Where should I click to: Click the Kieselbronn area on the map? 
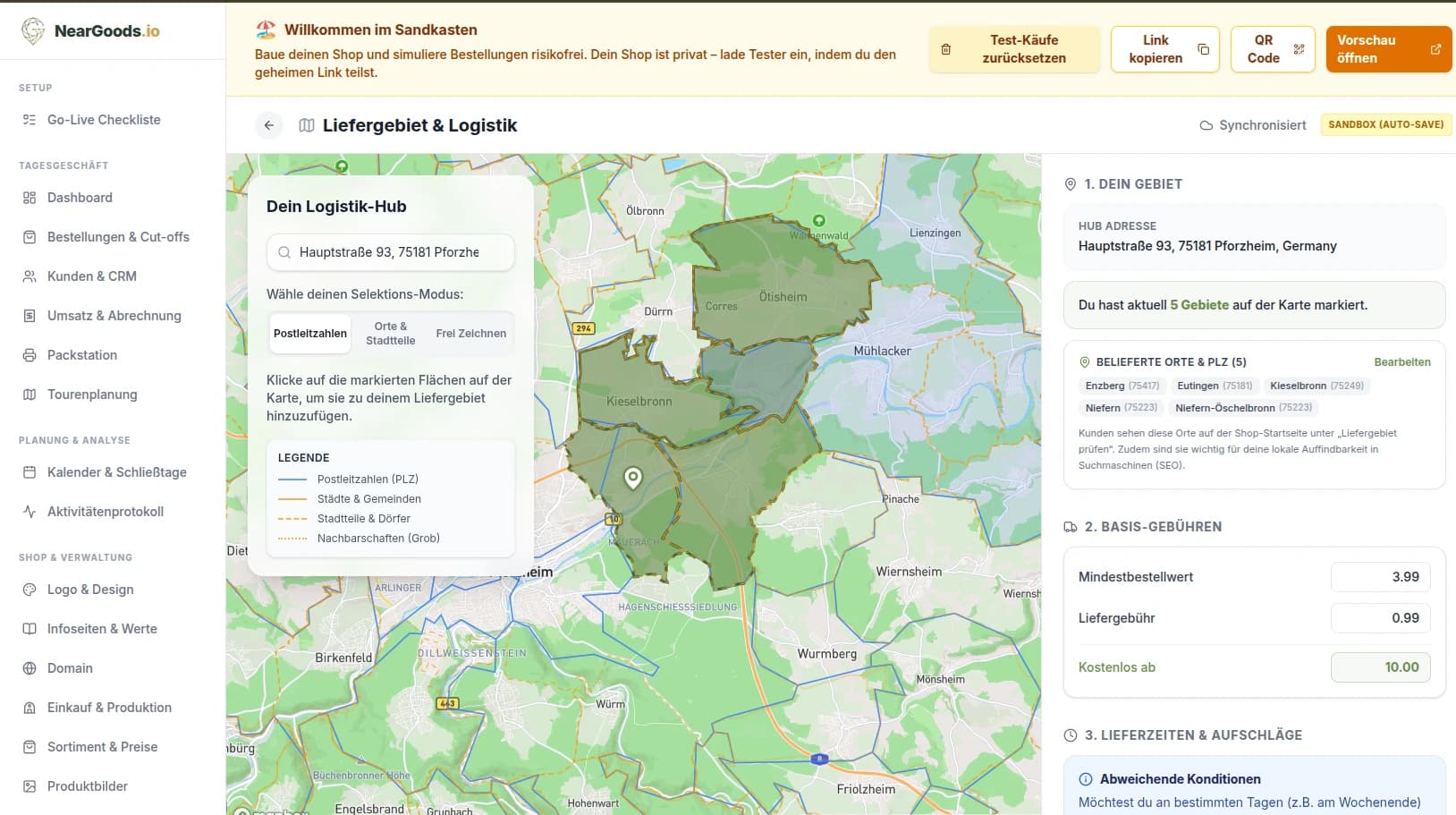point(639,401)
